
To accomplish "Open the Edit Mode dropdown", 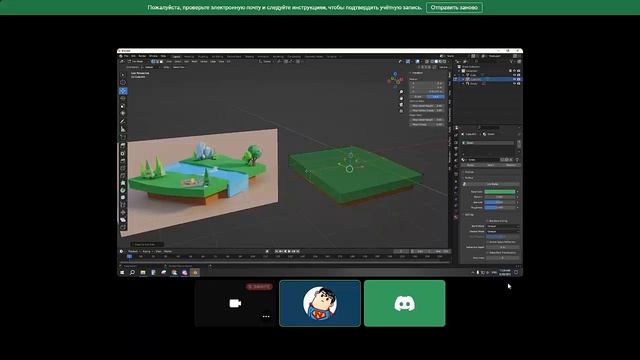I will tap(138, 62).
